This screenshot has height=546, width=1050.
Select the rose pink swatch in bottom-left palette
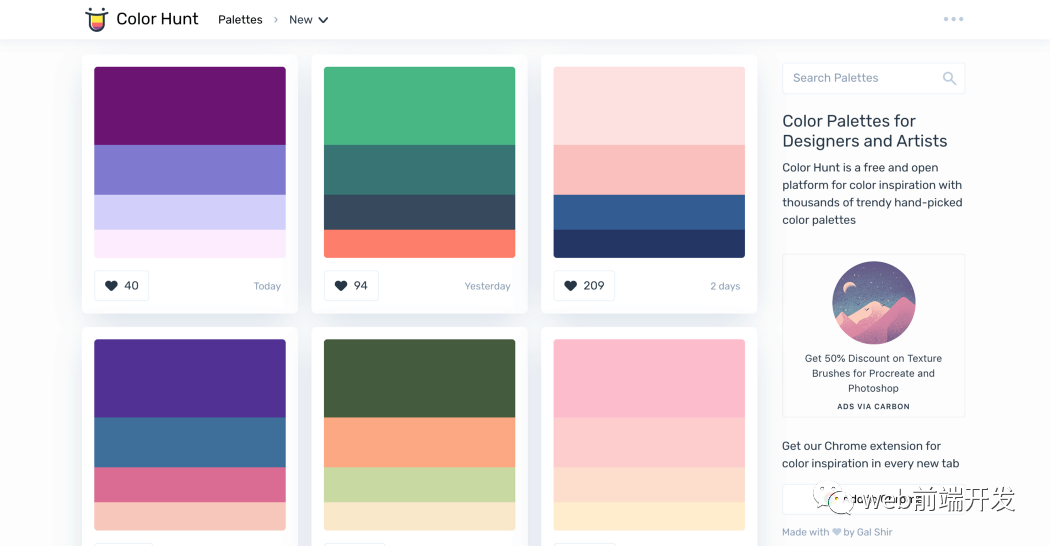190,485
